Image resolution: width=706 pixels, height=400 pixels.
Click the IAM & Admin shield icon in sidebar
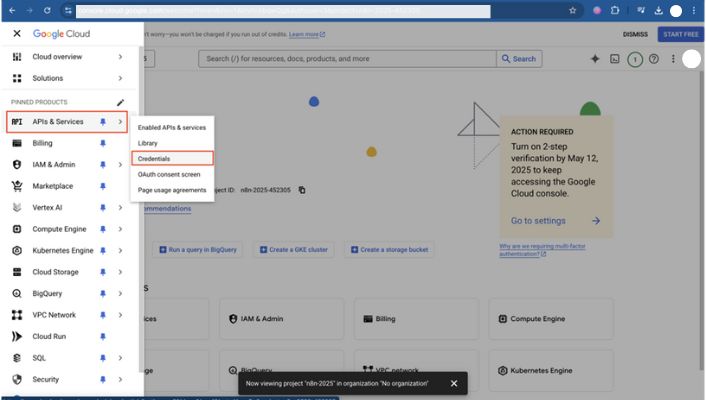click(x=17, y=164)
